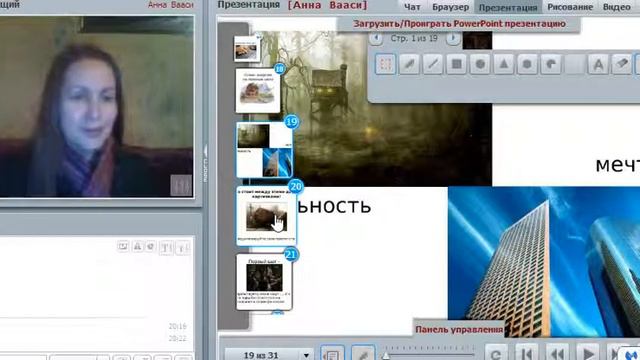640x360 pixels.
Task: Open the Чат tab
Action: [x=412, y=7]
